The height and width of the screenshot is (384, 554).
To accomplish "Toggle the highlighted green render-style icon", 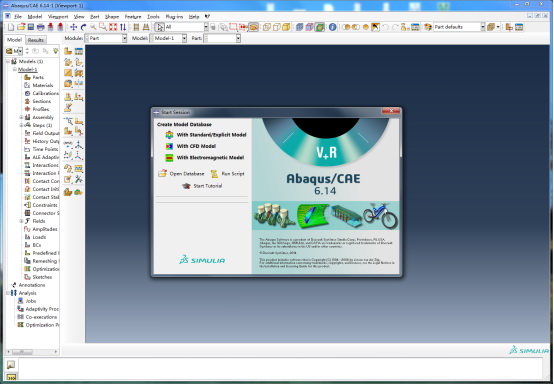I will click(x=320, y=27).
